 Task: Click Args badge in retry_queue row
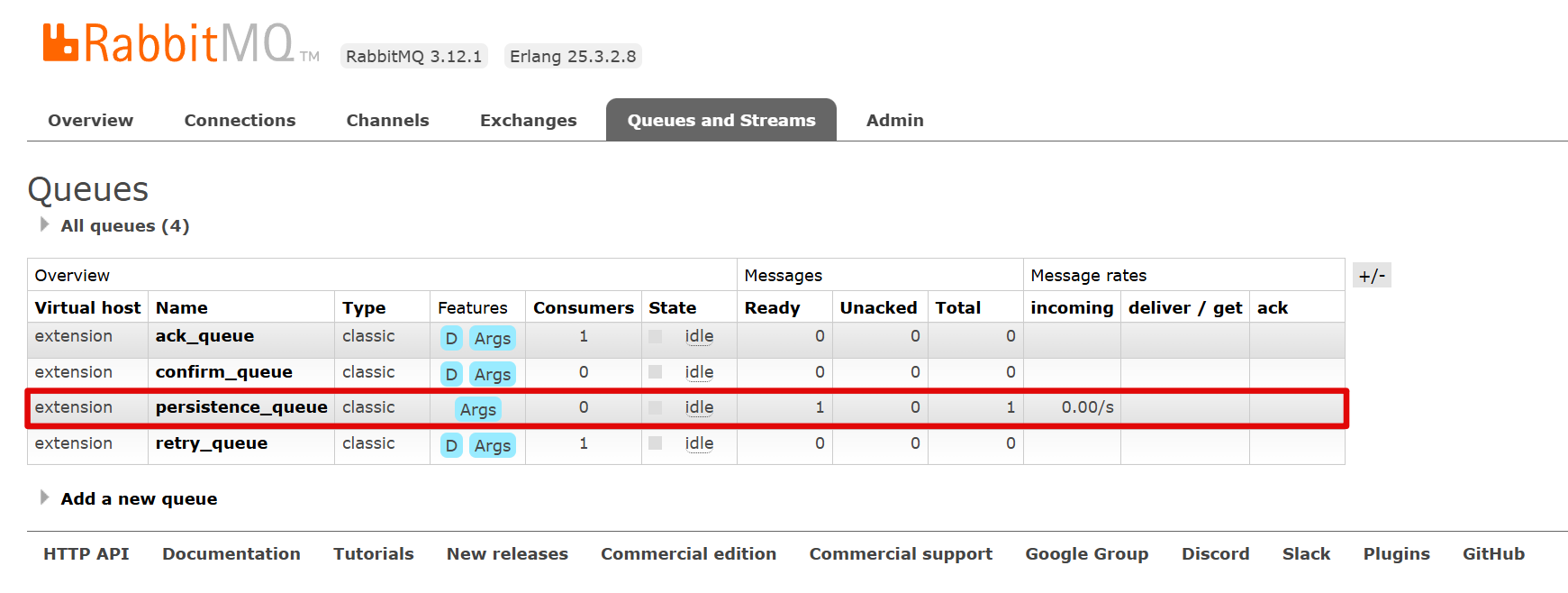(493, 445)
